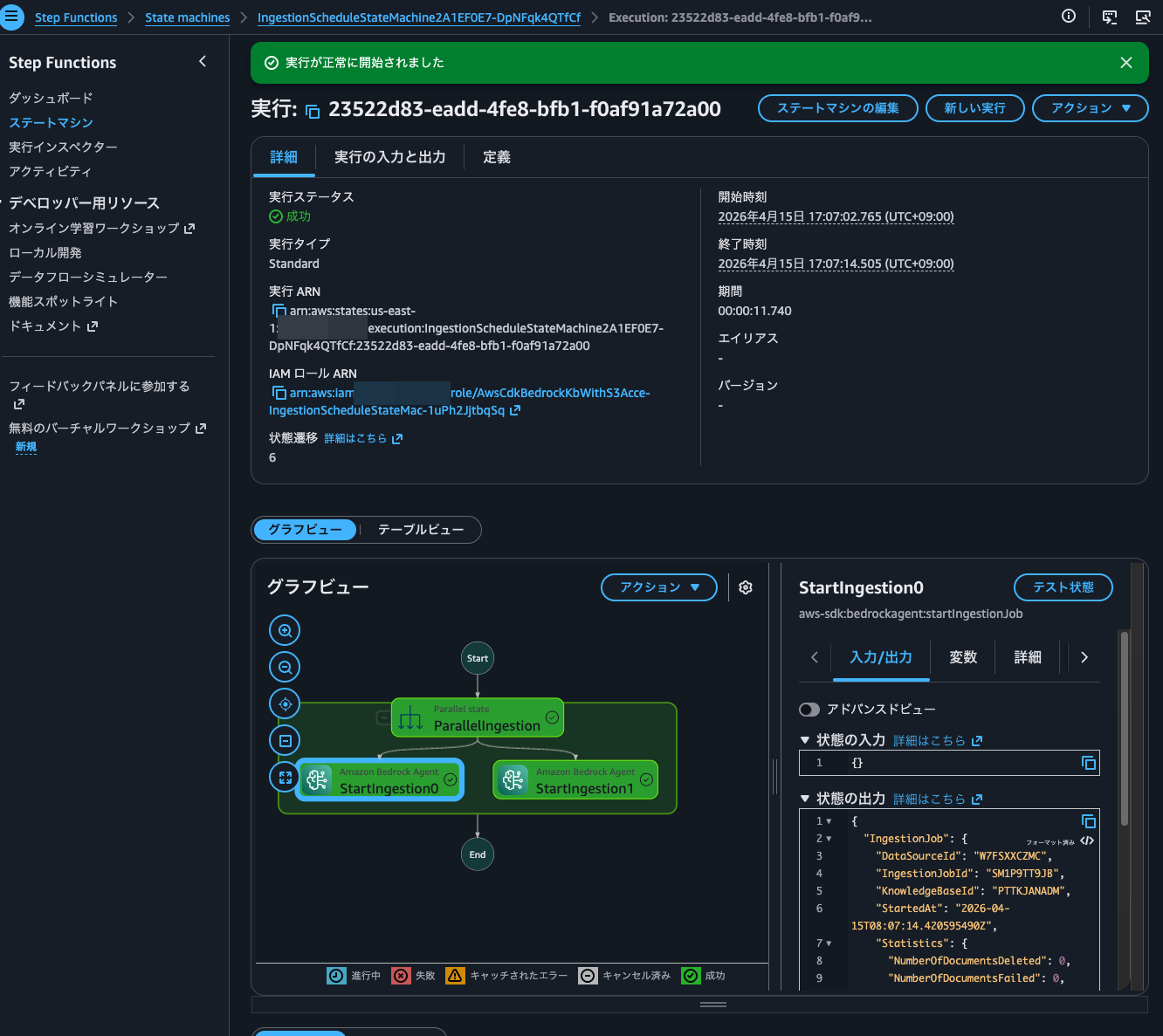The image size is (1163, 1036).
Task: Switch to the 変数 tab in the state panel
Action: pos(962,657)
